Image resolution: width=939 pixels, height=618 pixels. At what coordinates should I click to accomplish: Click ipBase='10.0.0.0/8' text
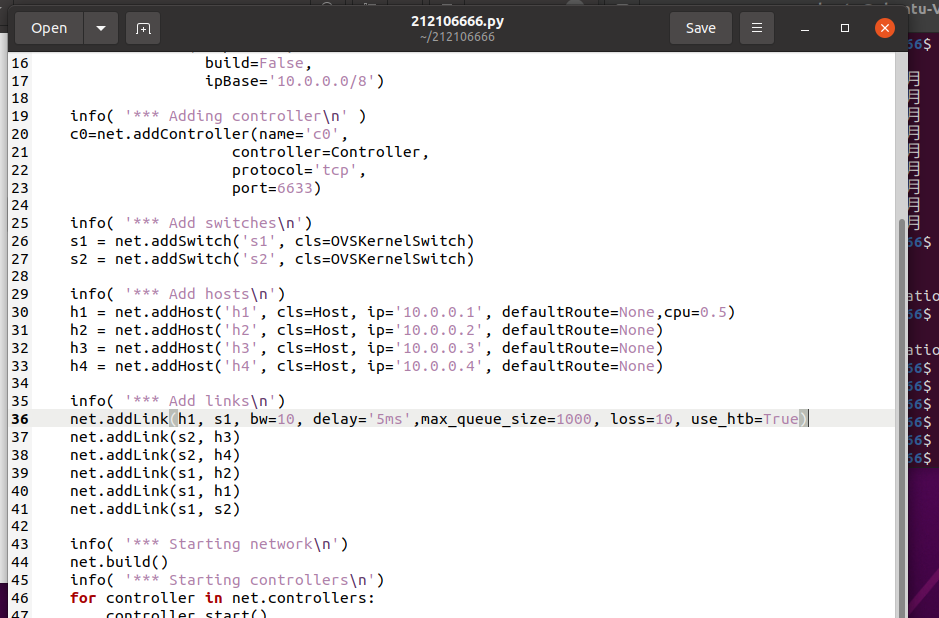[x=295, y=81]
